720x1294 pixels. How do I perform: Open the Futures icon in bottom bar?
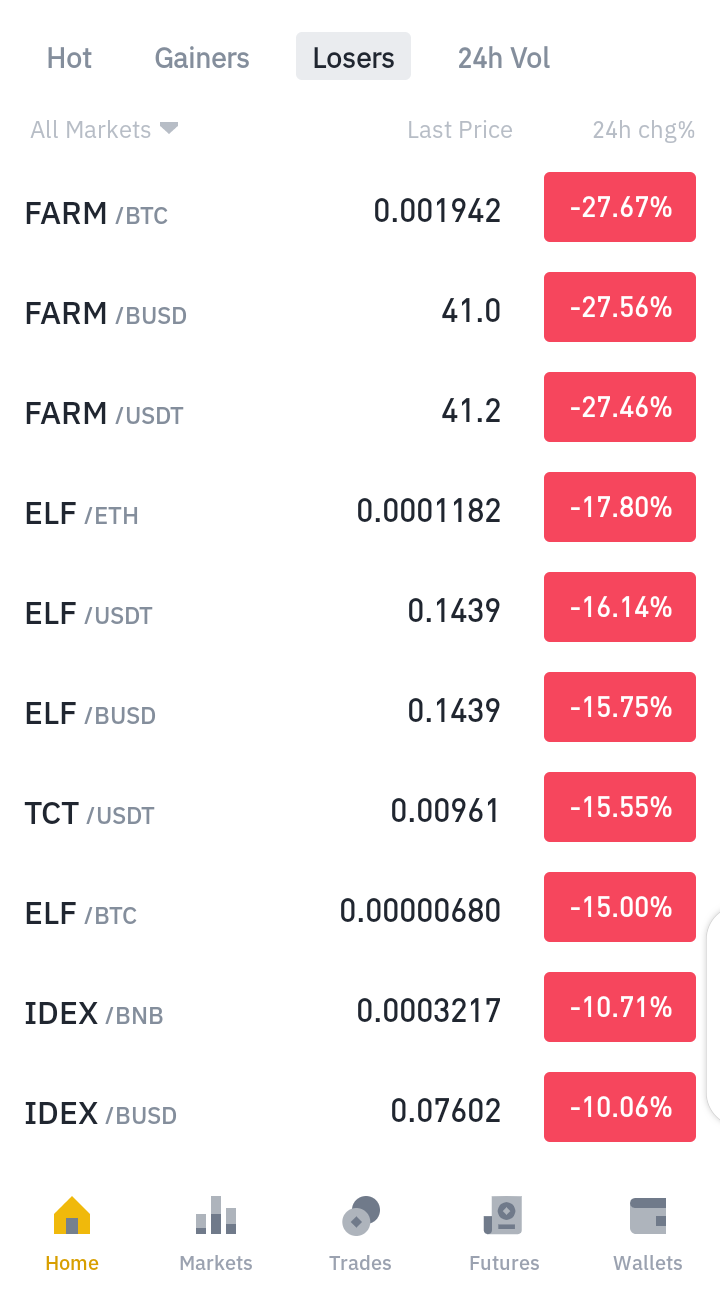[x=504, y=1216]
